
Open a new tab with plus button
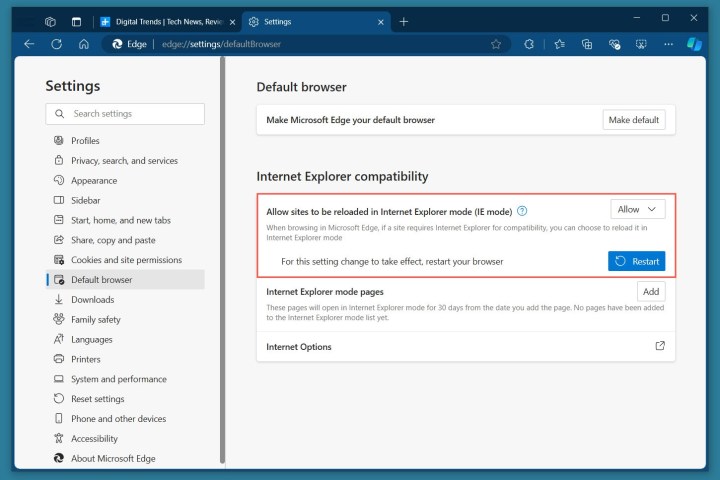tap(404, 21)
